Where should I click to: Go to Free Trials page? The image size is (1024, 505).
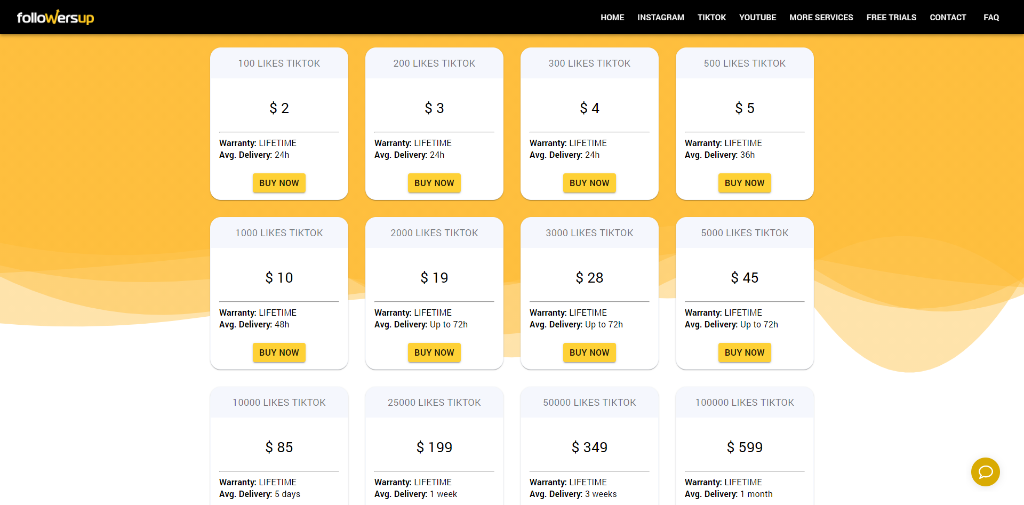coord(891,17)
